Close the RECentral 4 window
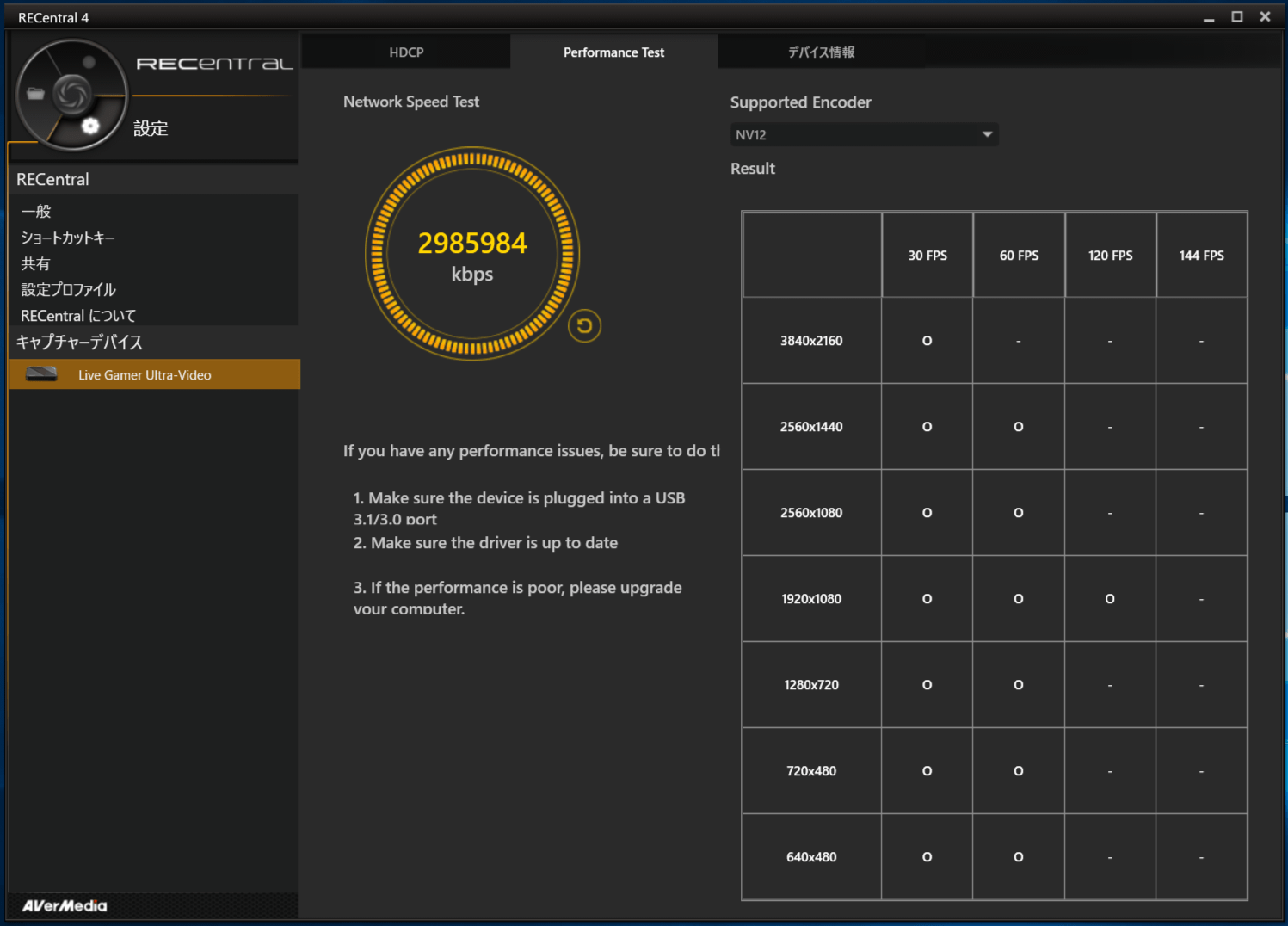Viewport: 1288px width, 926px height. 1265,17
